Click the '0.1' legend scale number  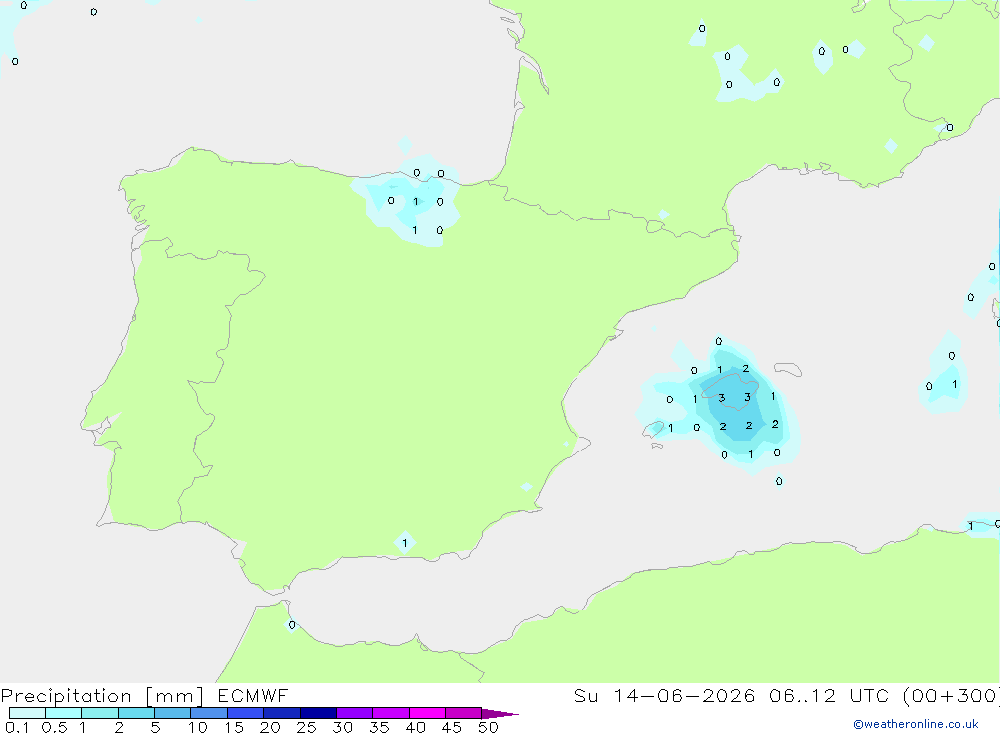click(17, 727)
